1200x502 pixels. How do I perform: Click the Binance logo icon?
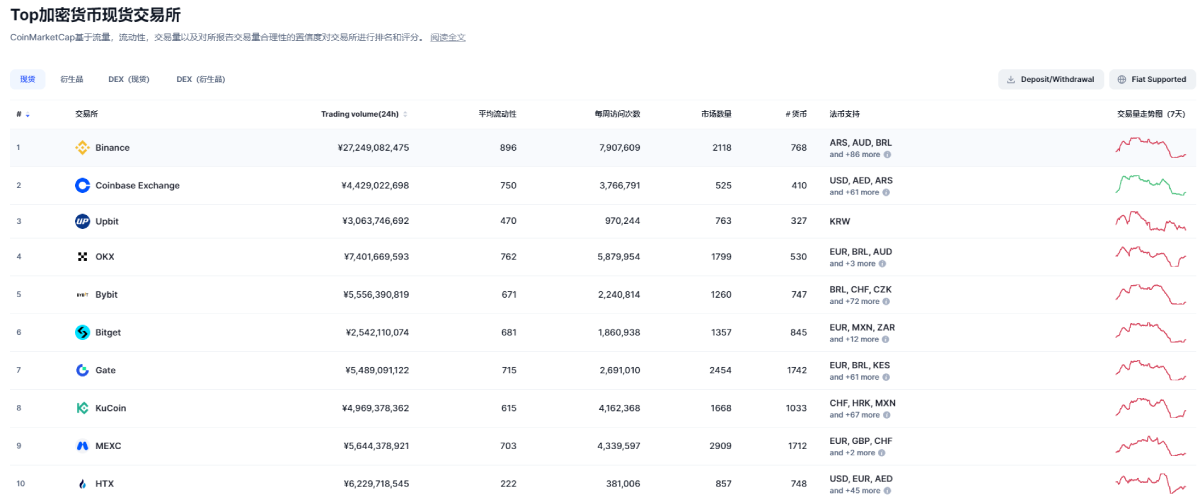point(83,148)
